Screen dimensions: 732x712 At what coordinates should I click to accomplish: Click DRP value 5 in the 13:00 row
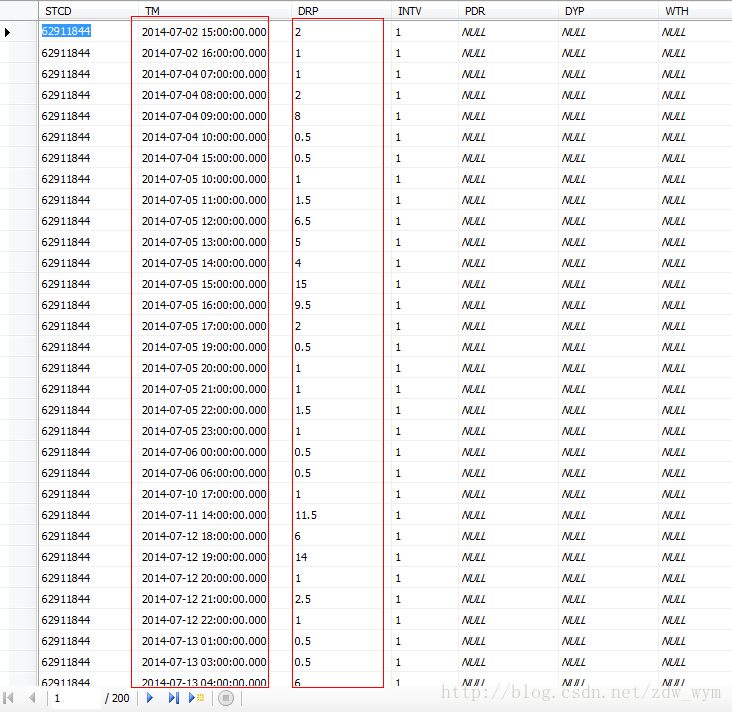[298, 242]
